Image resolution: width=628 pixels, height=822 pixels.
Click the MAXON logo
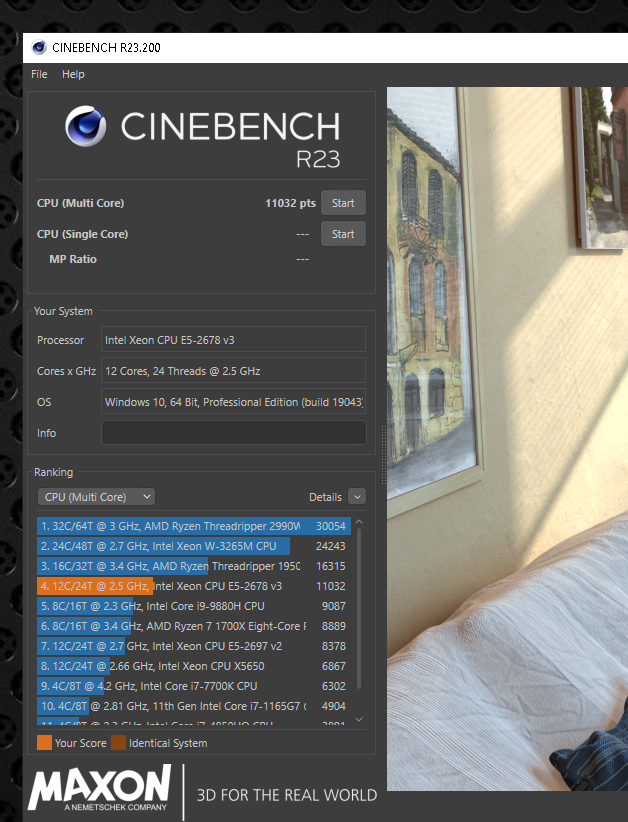pos(100,788)
